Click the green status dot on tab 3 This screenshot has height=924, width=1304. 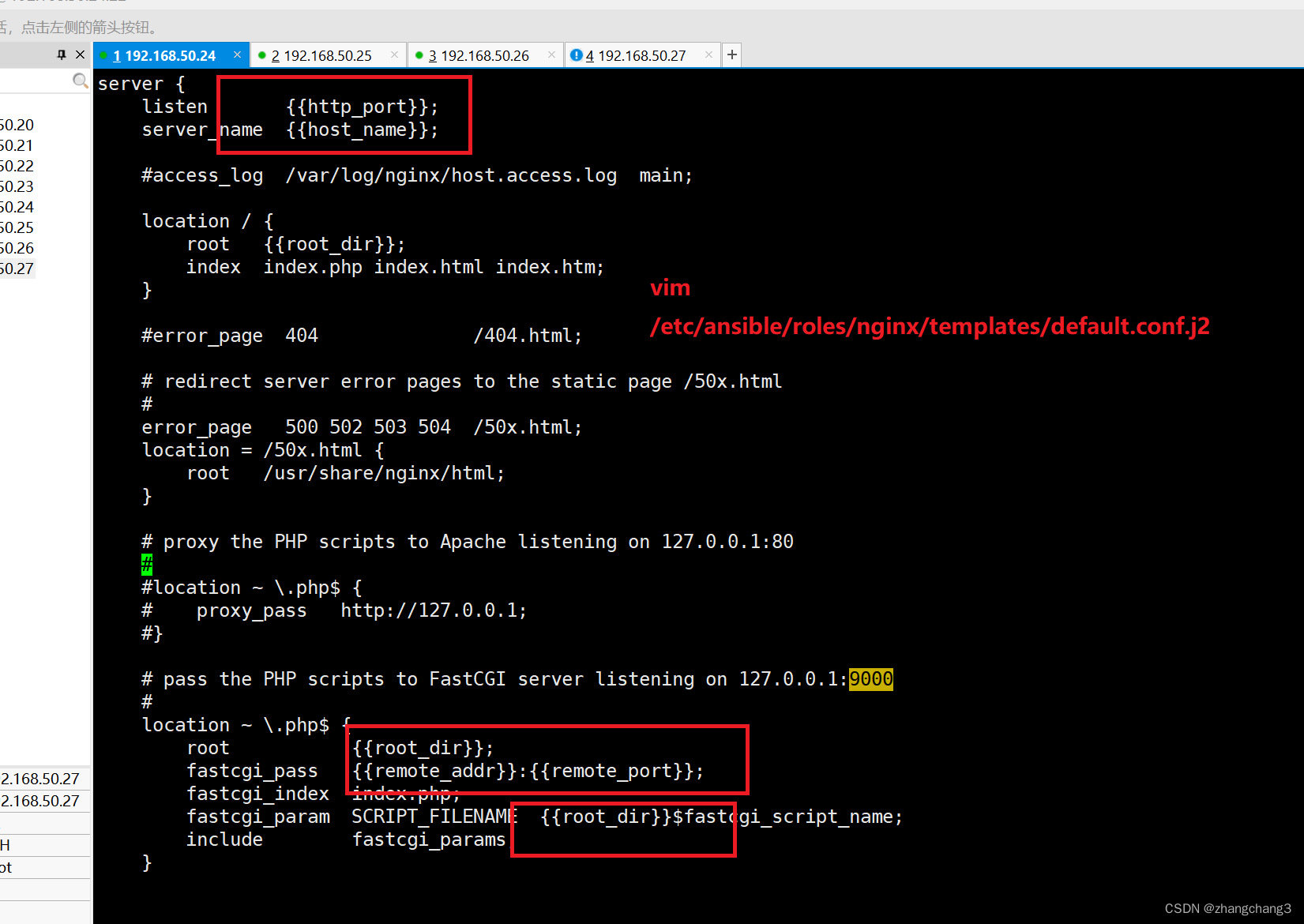pyautogui.click(x=419, y=55)
